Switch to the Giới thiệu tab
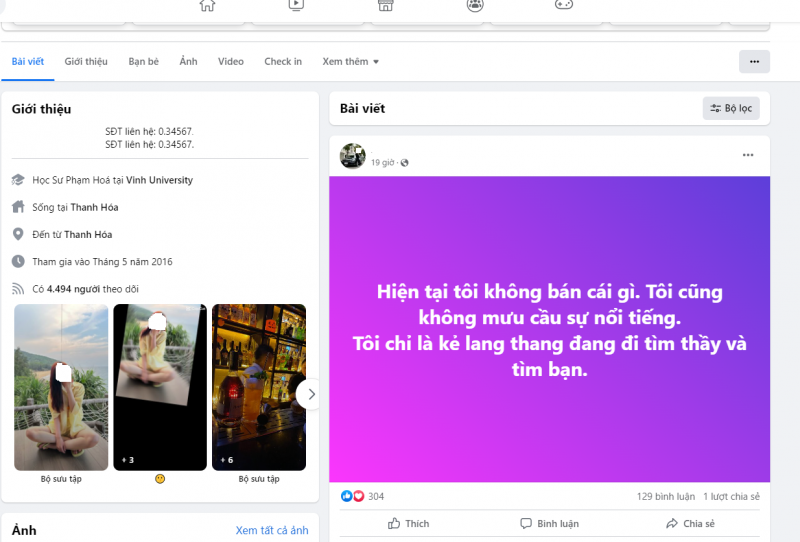This screenshot has width=800, height=542. pyautogui.click(x=86, y=61)
